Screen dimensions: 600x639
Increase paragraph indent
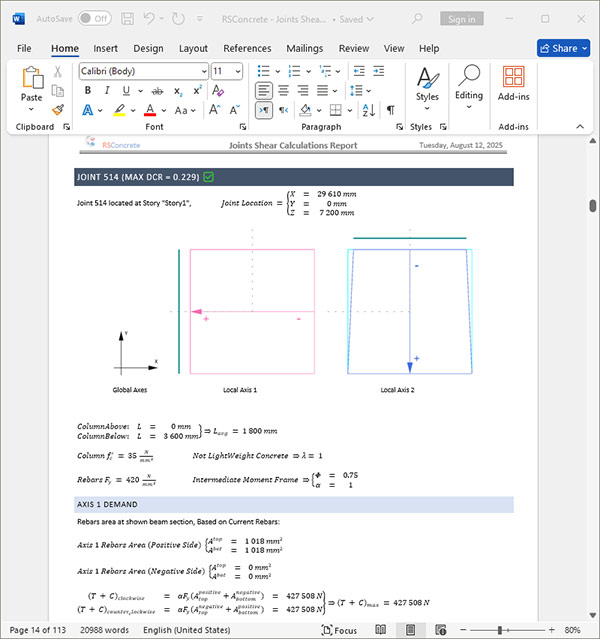coord(379,71)
